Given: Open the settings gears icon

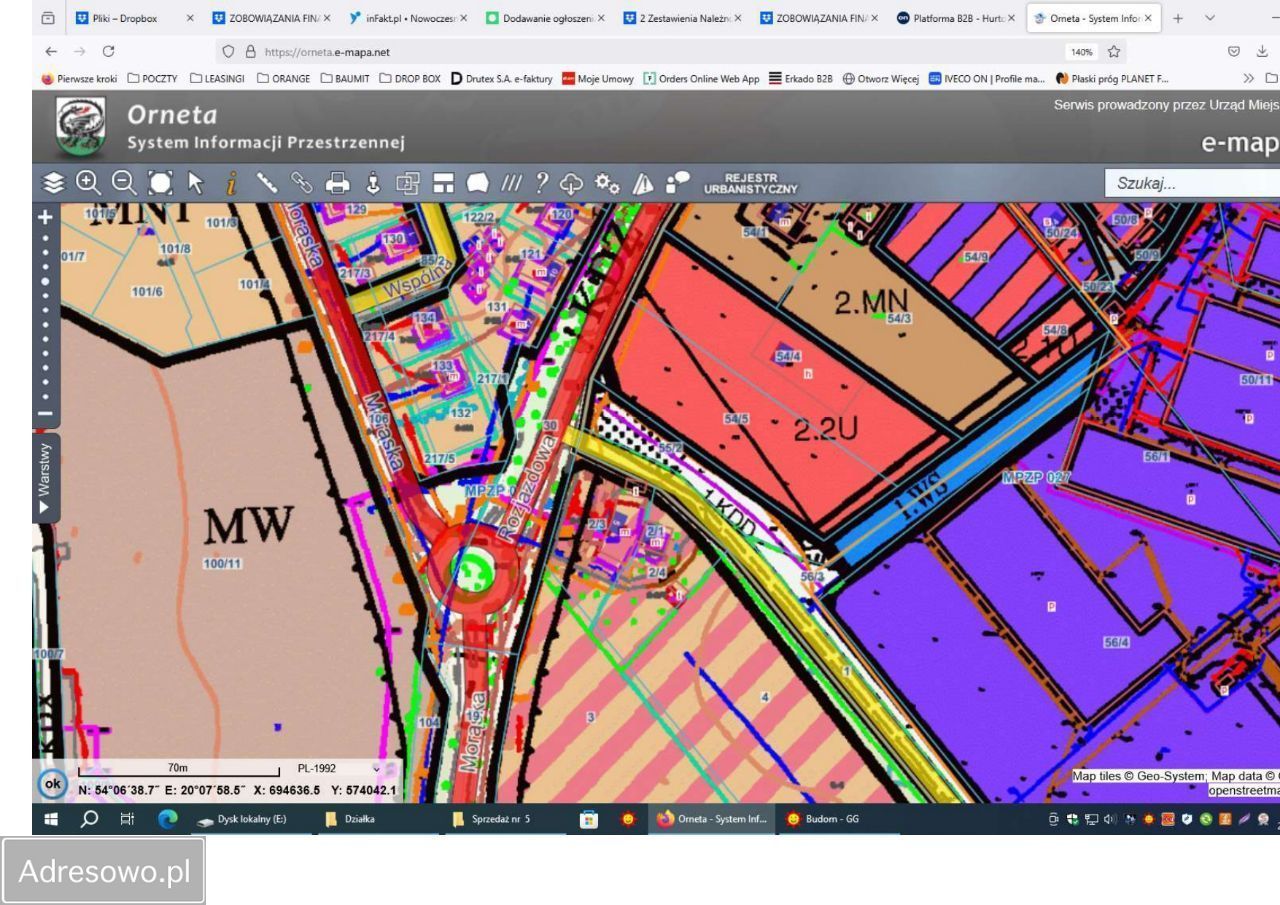Looking at the screenshot, I should pos(607,183).
